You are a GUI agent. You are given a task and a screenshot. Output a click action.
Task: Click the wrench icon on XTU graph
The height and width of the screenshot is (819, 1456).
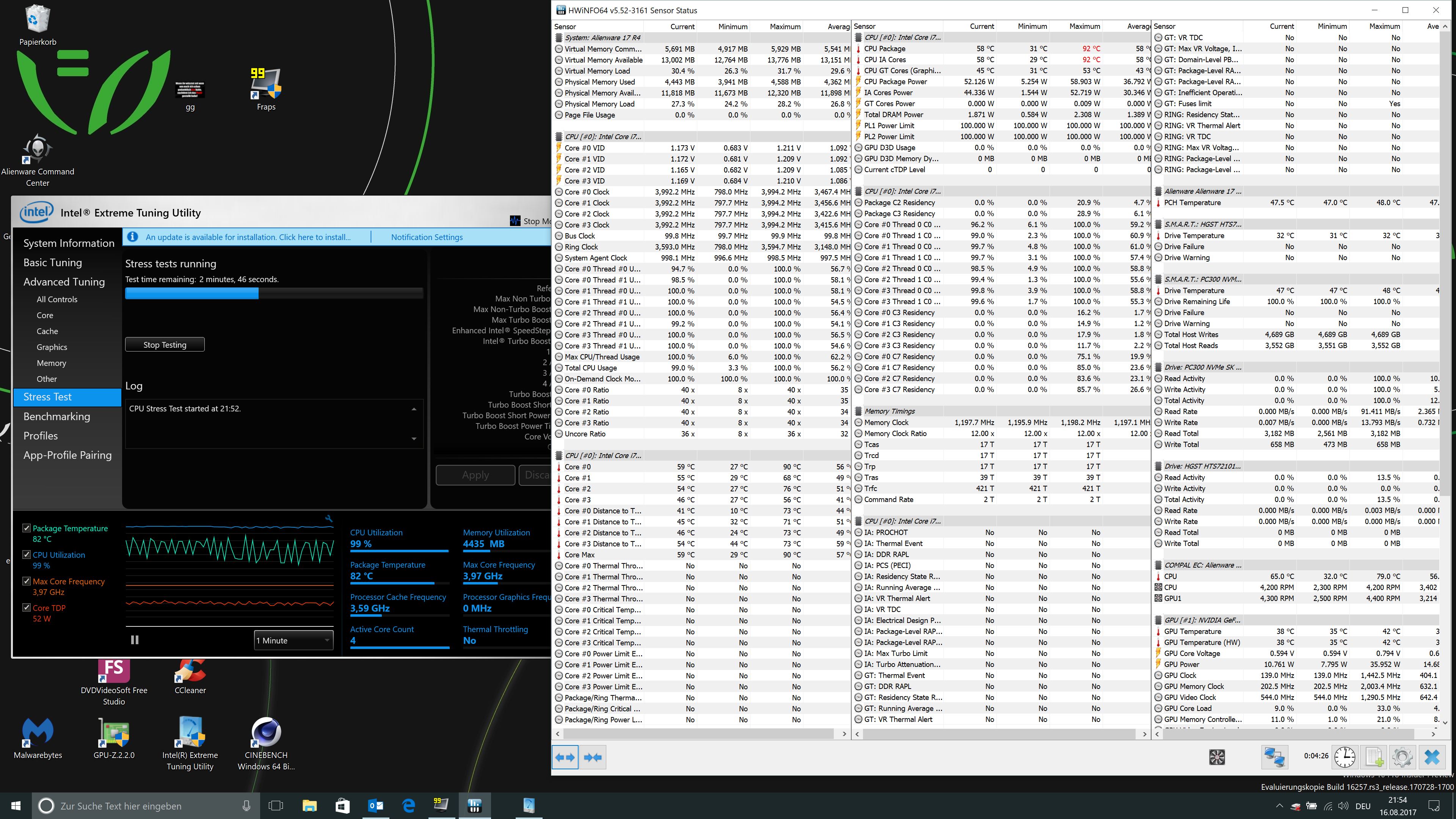(328, 518)
